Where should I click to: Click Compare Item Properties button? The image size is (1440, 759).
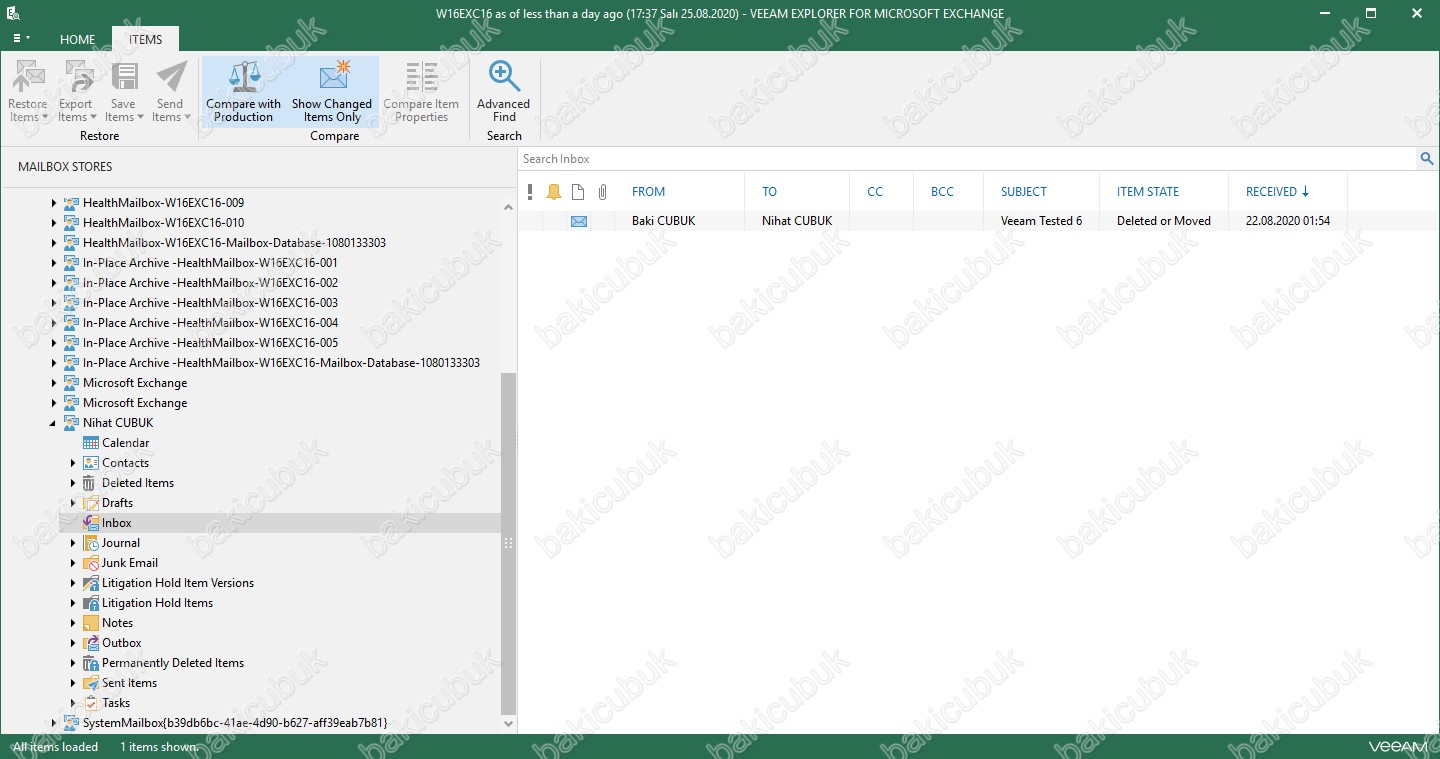click(421, 91)
